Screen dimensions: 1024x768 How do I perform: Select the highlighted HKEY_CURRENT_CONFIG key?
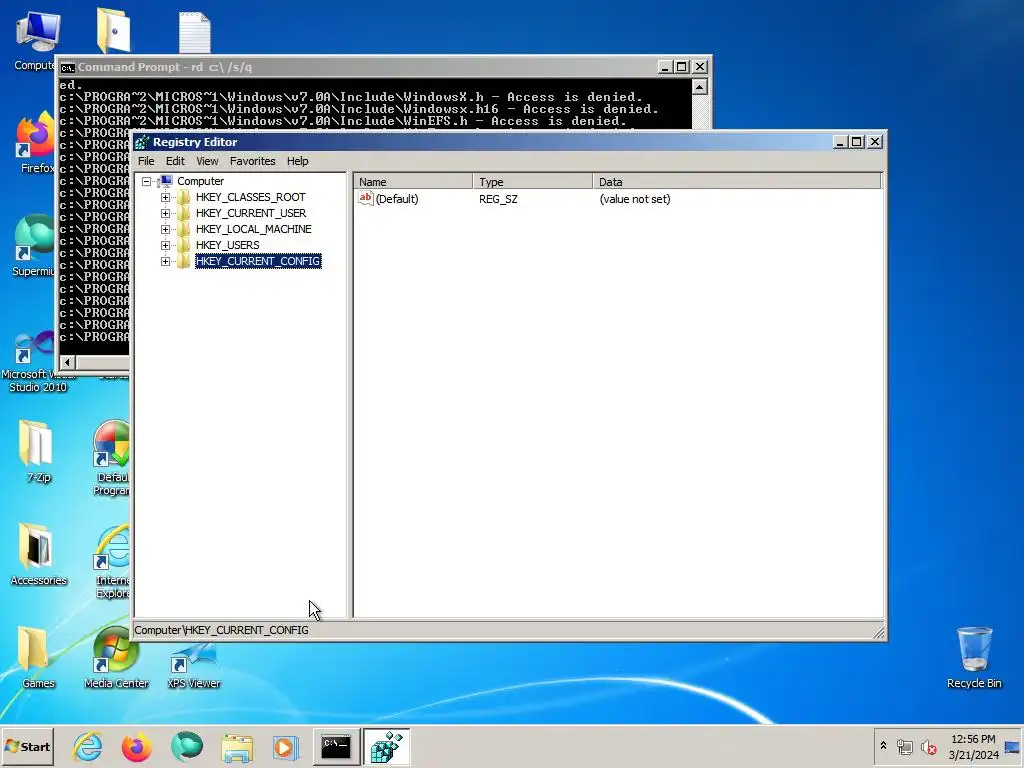pos(258,261)
